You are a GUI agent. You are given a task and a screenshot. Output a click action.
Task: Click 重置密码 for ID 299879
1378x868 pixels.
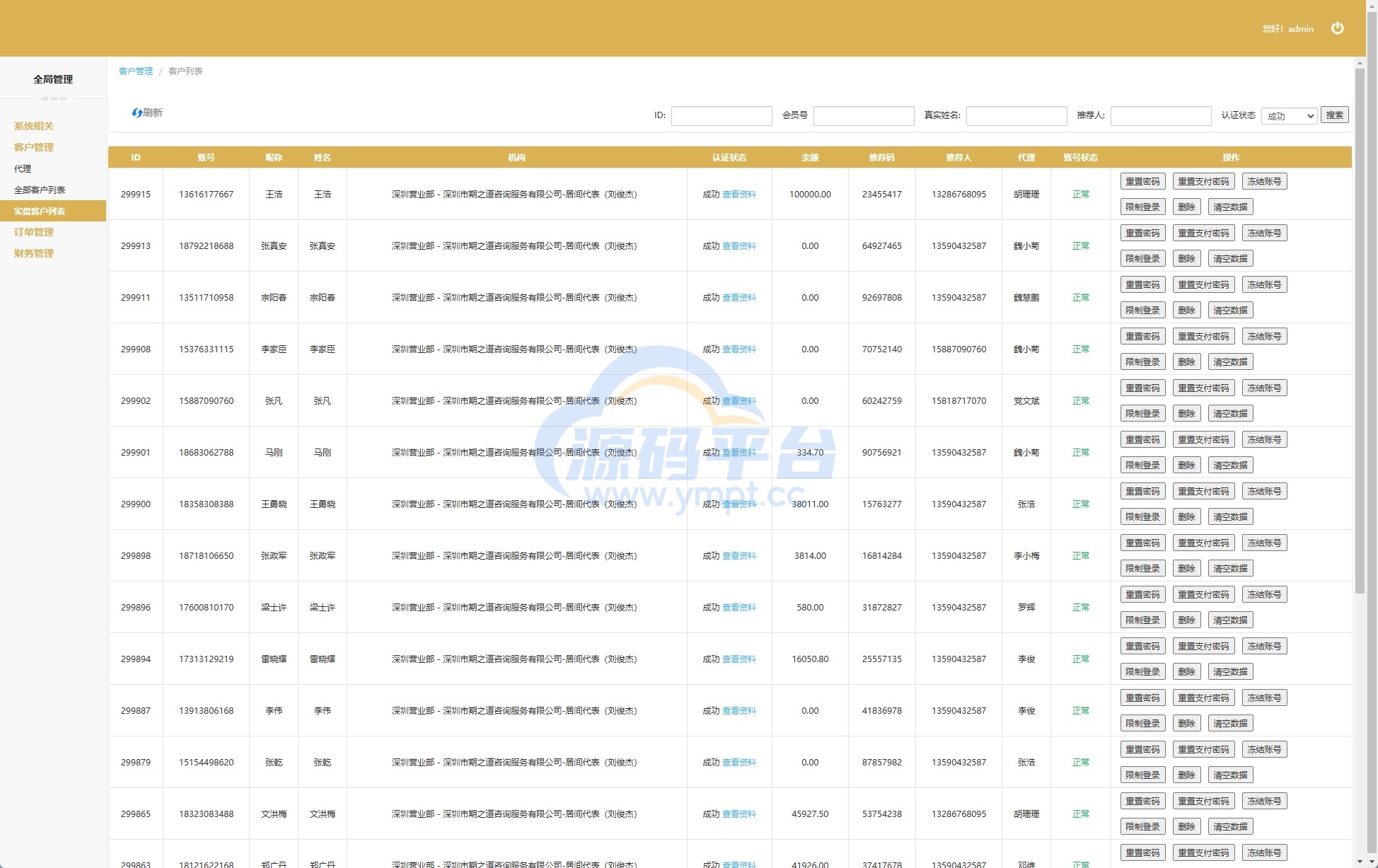pyautogui.click(x=1142, y=750)
